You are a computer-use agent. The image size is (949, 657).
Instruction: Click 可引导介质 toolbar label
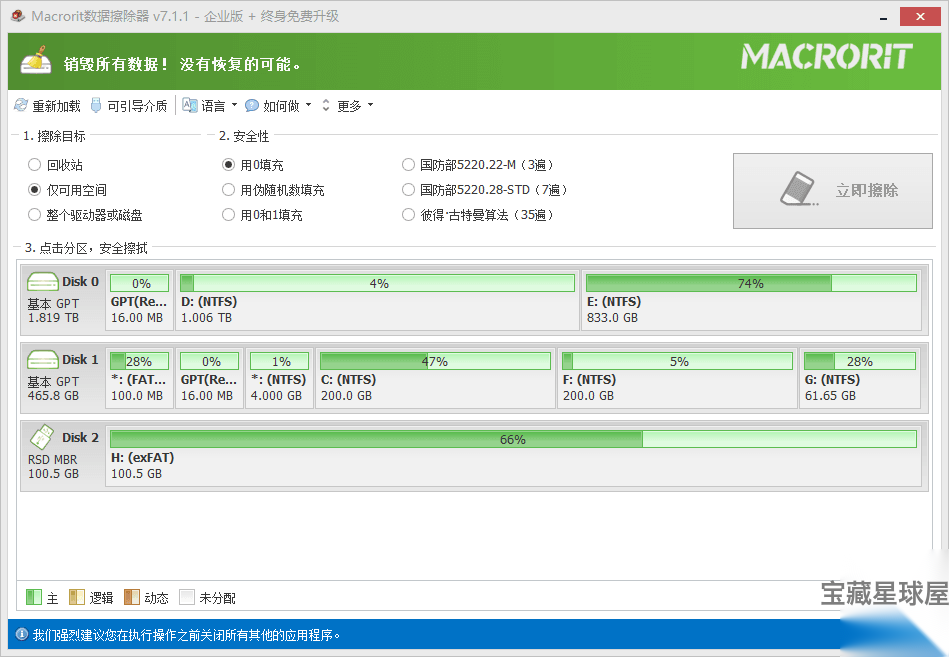point(137,106)
